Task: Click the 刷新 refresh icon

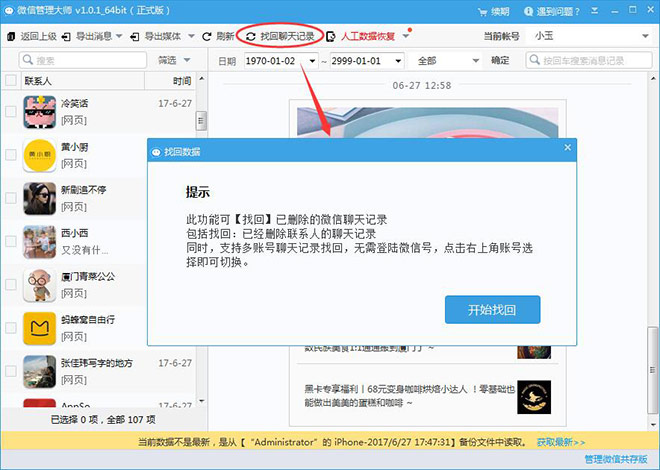Action: [206, 37]
